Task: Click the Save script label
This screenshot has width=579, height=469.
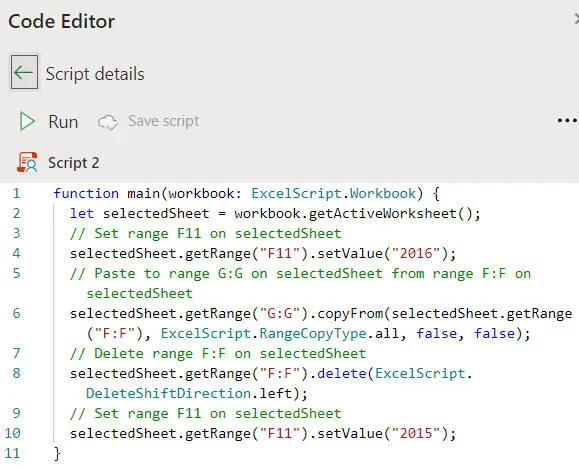Action: point(164,121)
